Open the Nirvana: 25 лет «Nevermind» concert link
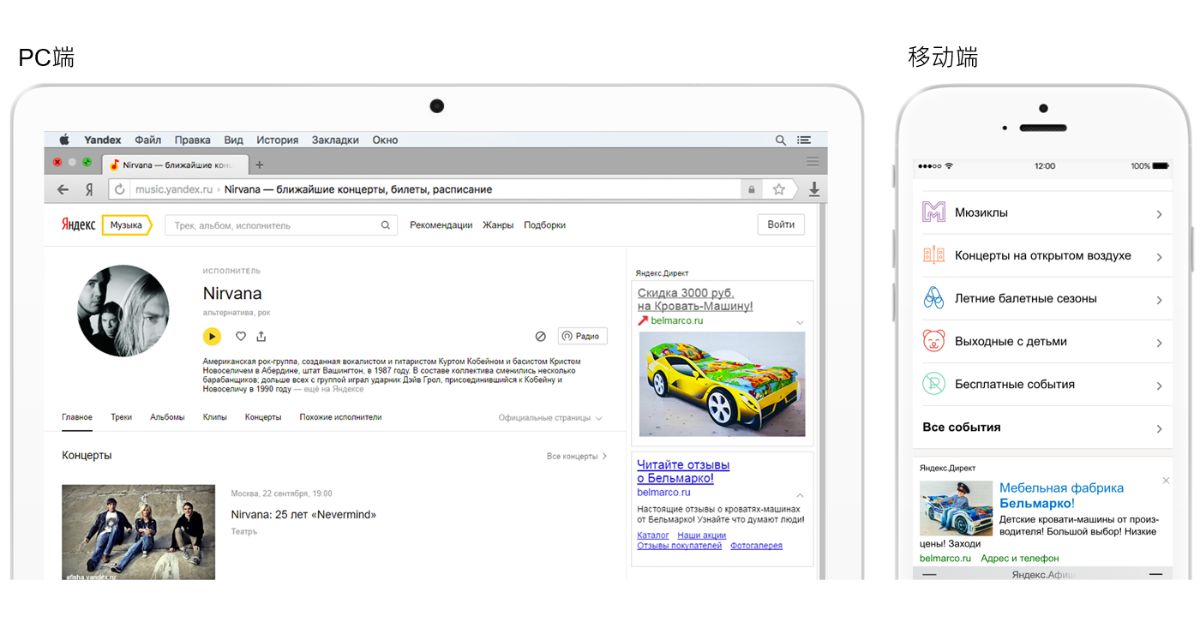 (x=303, y=515)
